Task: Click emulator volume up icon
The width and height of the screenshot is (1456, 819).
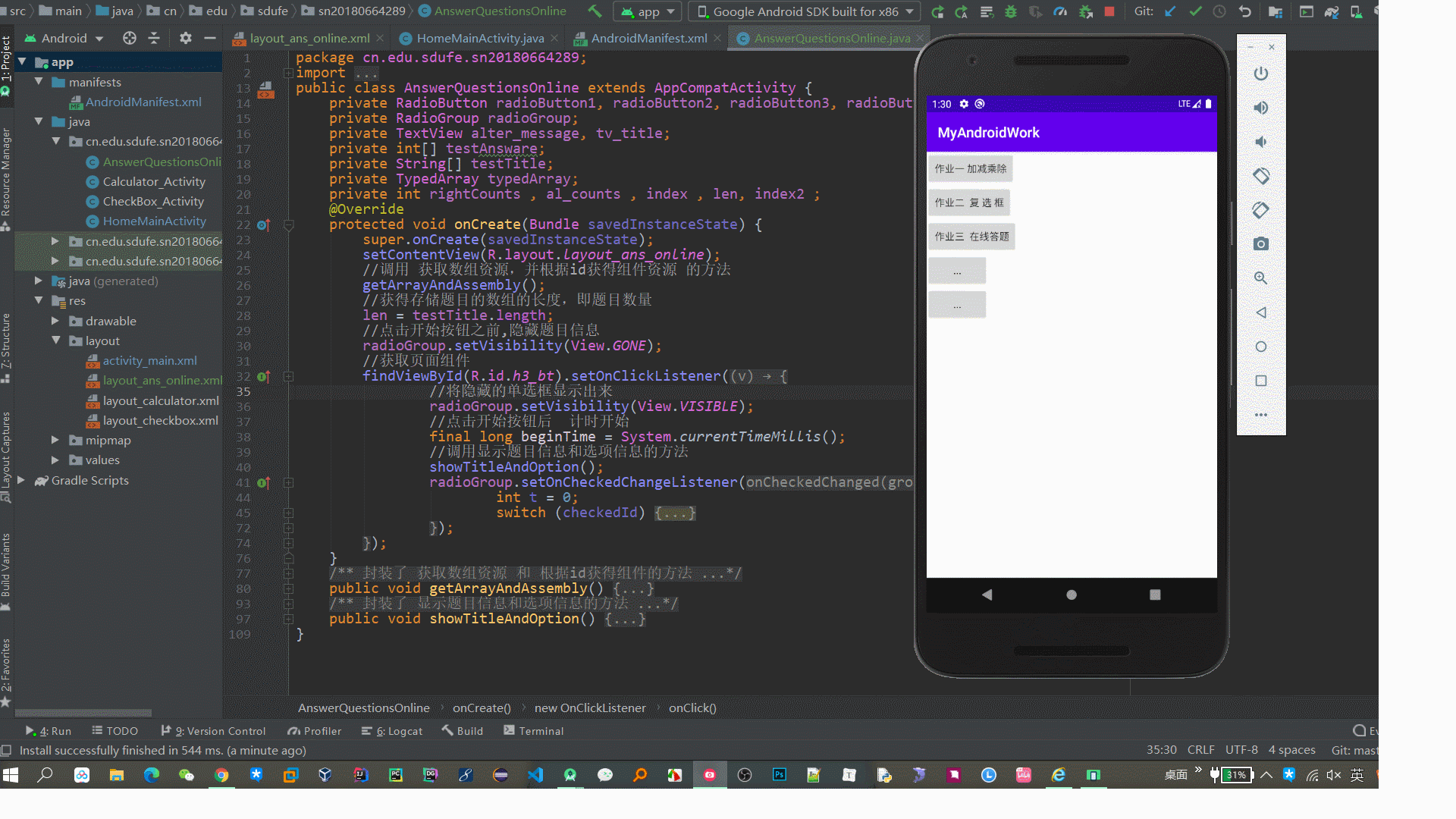Action: tap(1260, 108)
